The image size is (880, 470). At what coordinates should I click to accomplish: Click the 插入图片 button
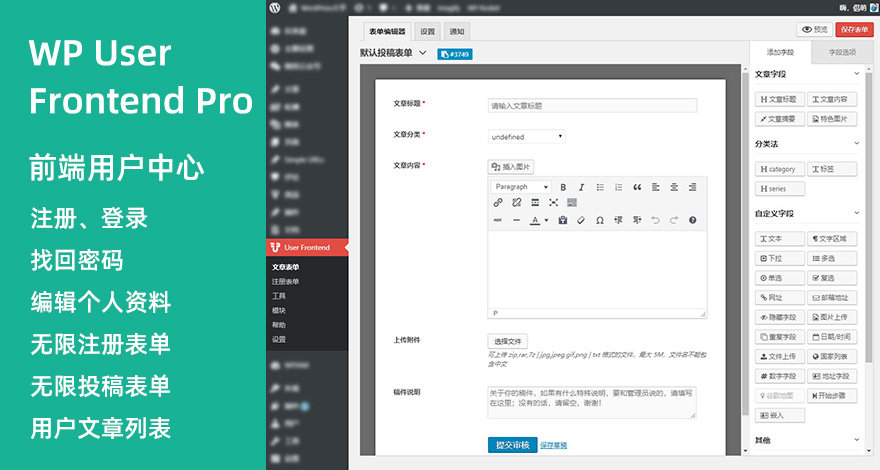(x=511, y=167)
